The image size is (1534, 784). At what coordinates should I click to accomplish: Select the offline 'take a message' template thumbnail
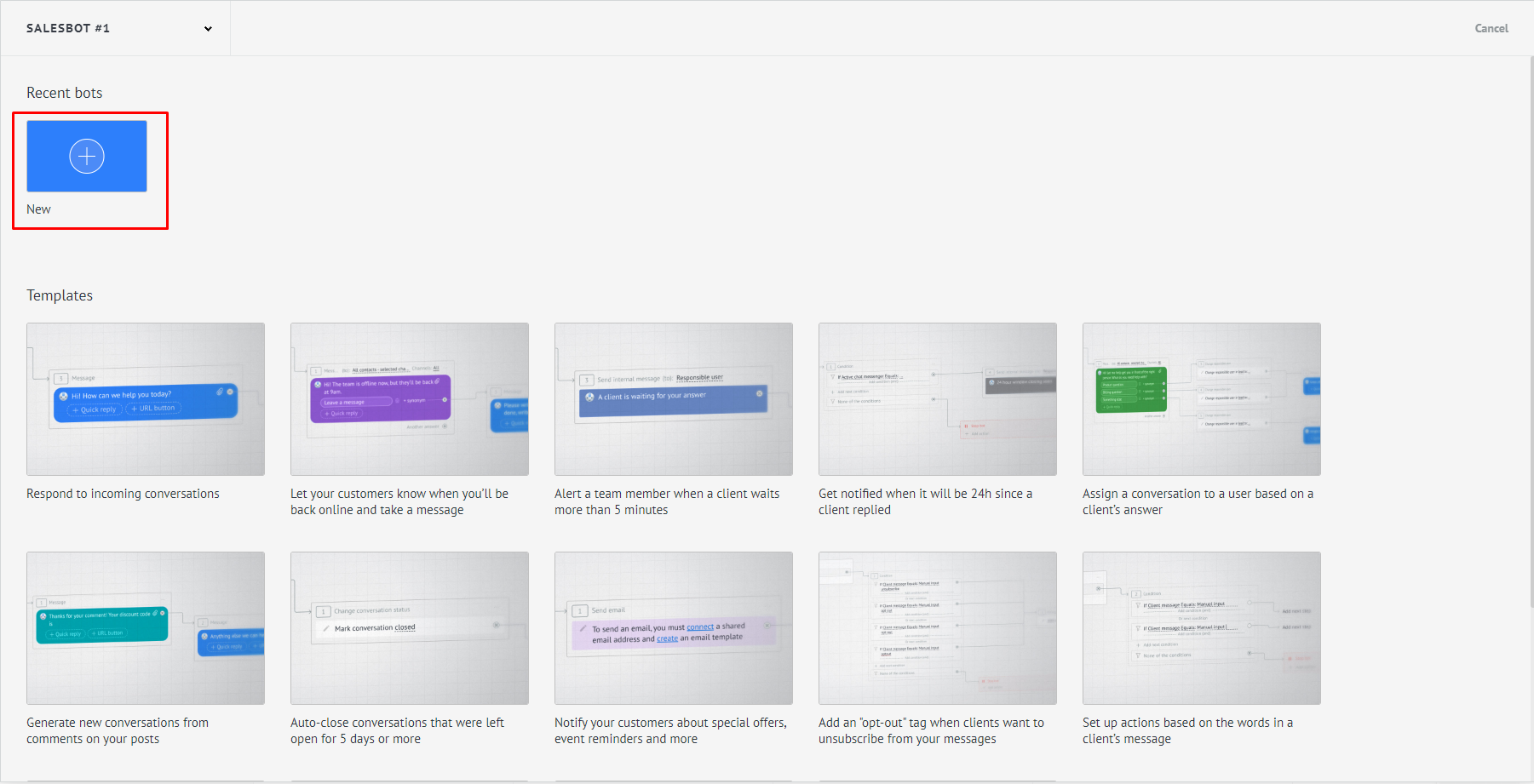tap(410, 399)
